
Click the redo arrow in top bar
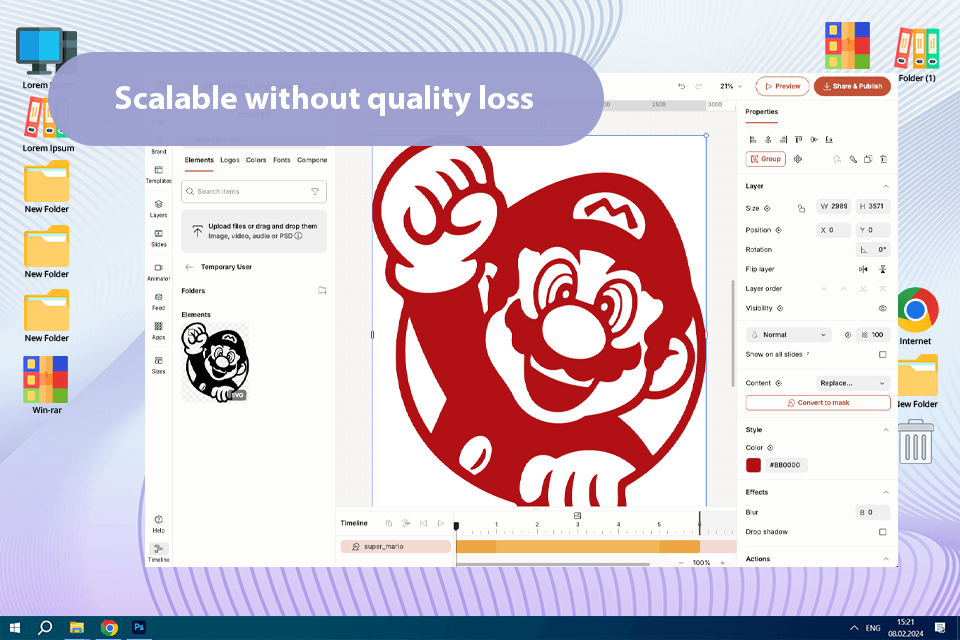(x=699, y=86)
